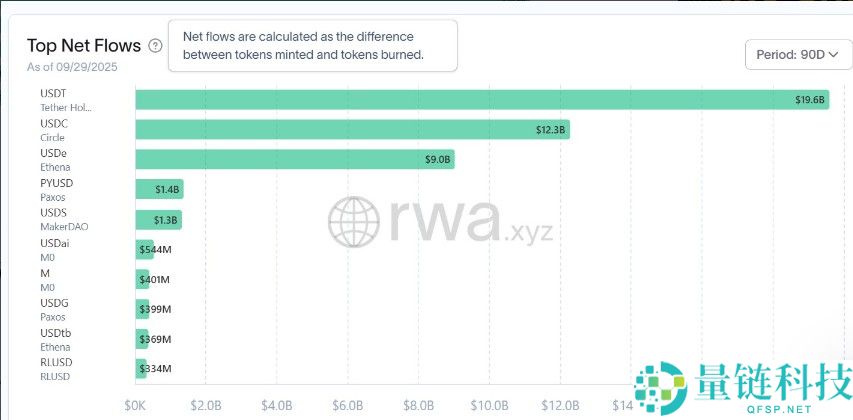Open the Period 90D dropdown
The image size is (853, 420).
798,54
